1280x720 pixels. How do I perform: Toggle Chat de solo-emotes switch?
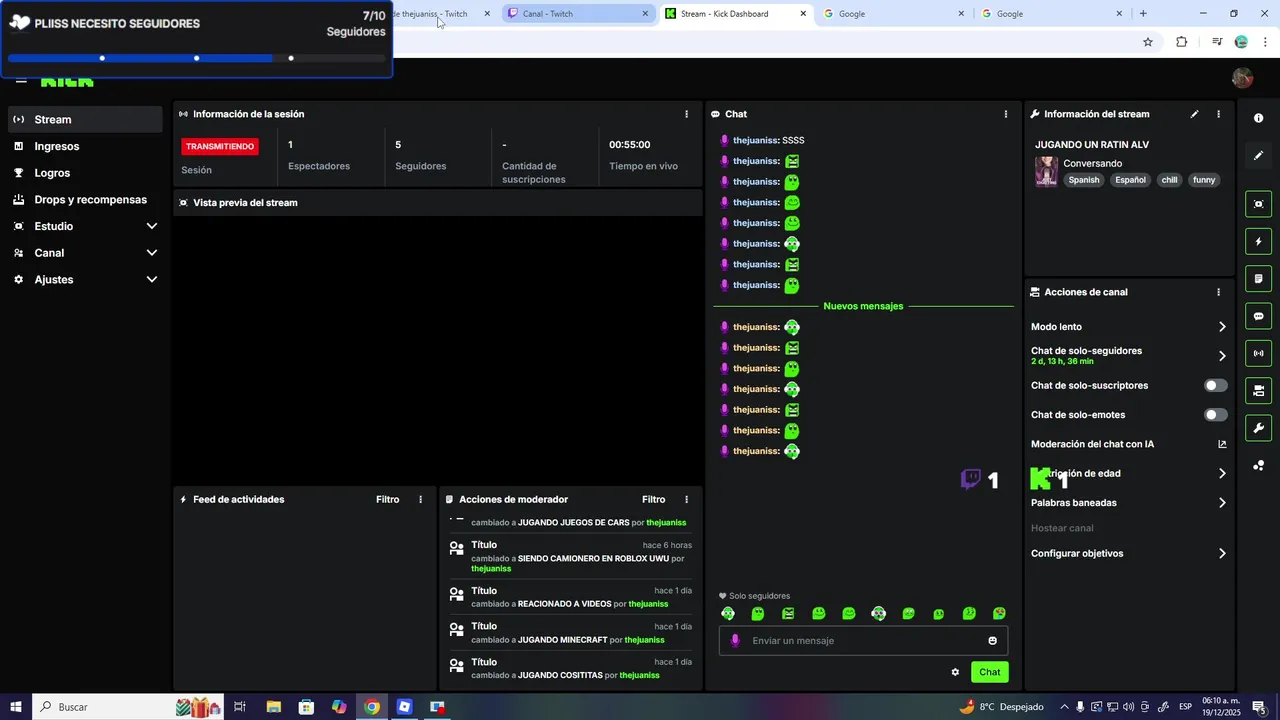(x=1216, y=415)
